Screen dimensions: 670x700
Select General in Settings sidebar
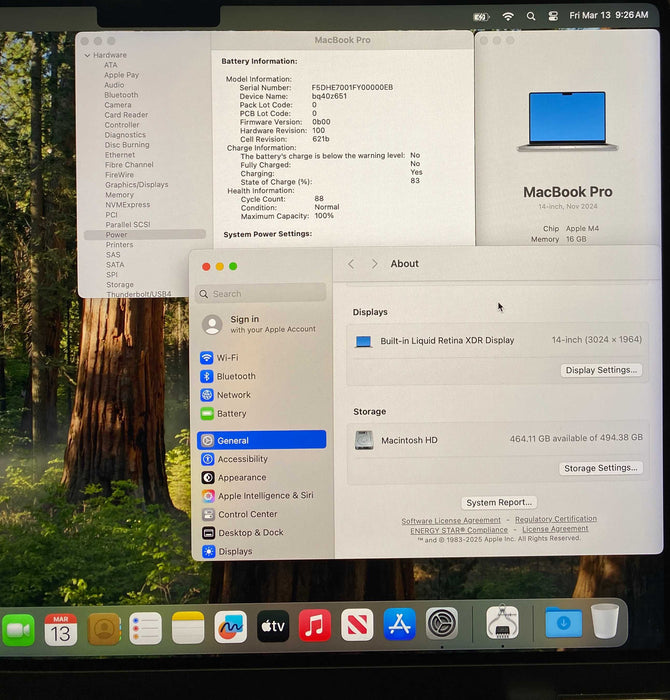click(x=262, y=440)
